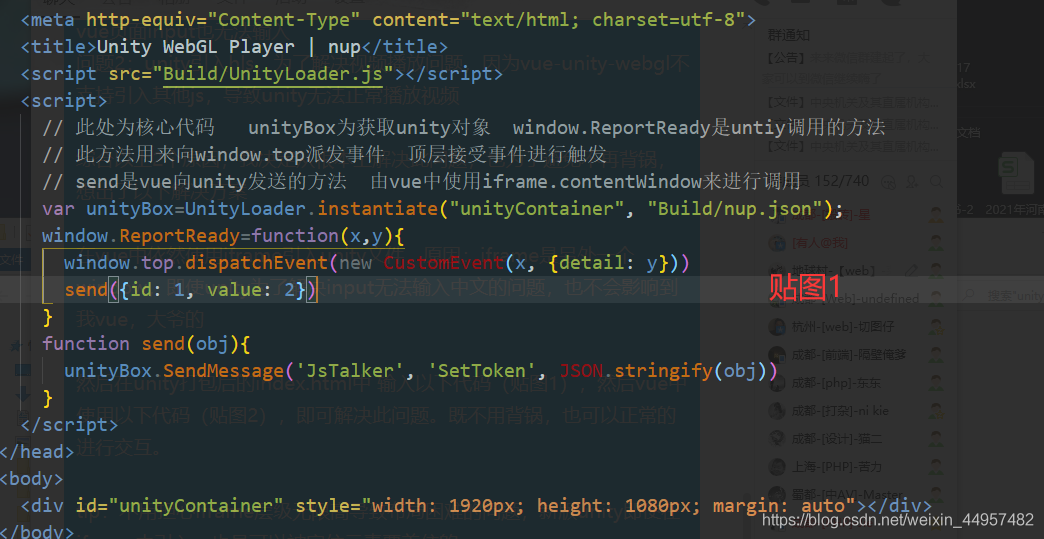Click the role badge icon for 成都-[php]-东东
Image resolution: width=1044 pixels, height=539 pixels.
click(x=937, y=383)
